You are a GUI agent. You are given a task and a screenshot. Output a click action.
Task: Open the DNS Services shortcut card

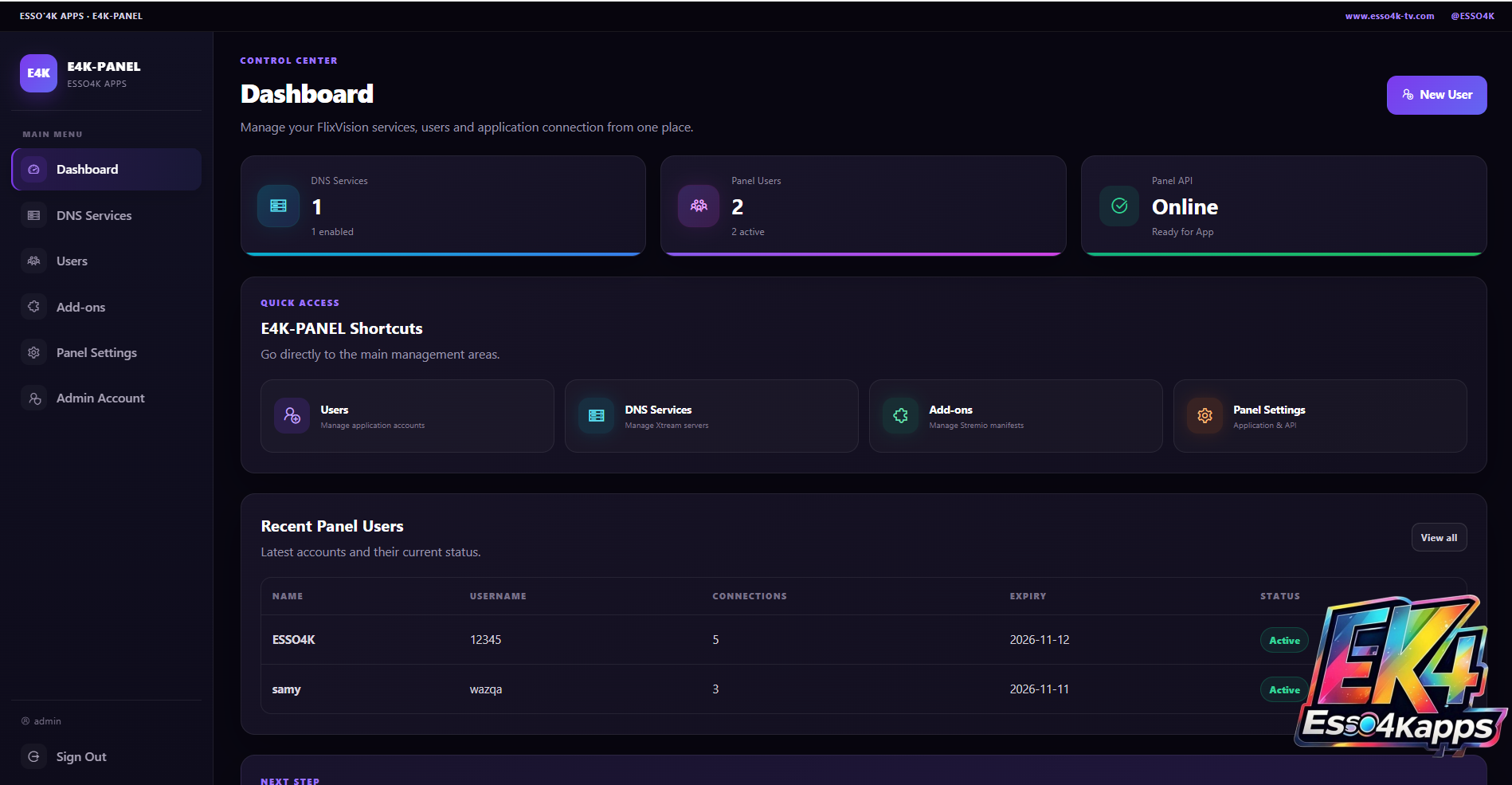coord(711,416)
